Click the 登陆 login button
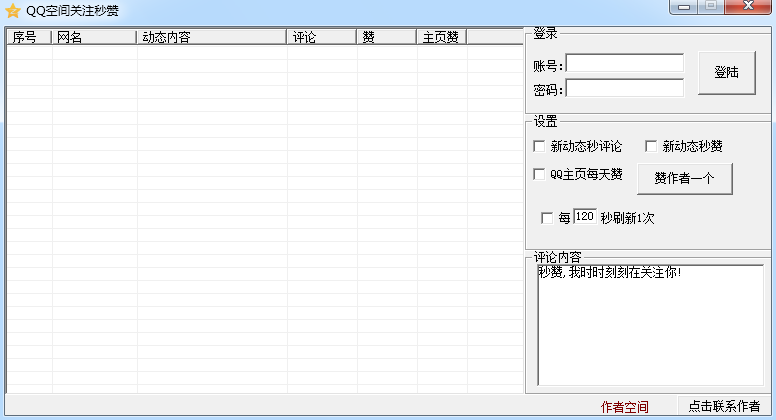This screenshot has height=420, width=776. pyautogui.click(x=727, y=73)
